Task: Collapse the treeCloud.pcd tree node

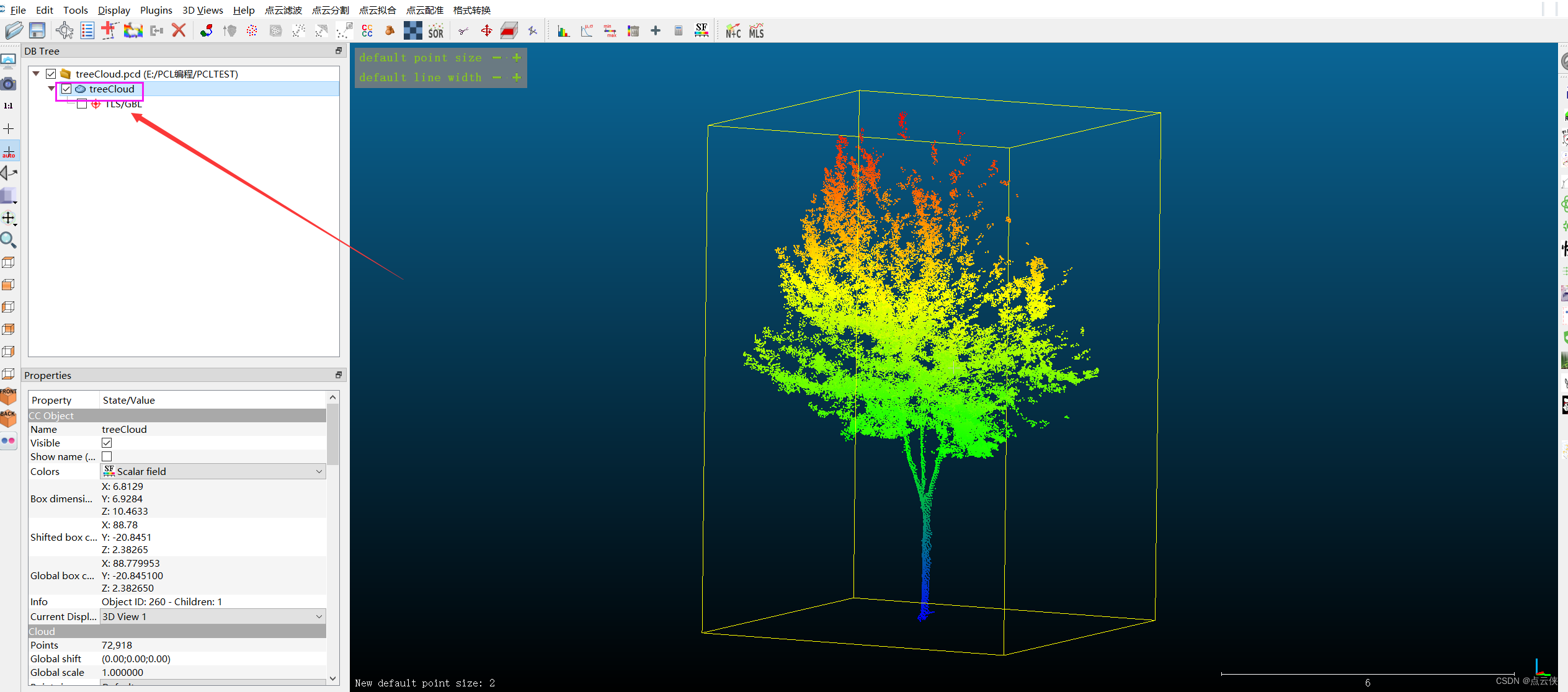Action: coord(36,74)
